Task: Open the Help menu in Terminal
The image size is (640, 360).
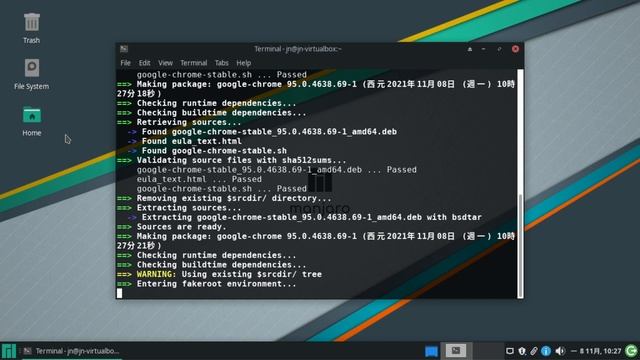Action: point(244,63)
